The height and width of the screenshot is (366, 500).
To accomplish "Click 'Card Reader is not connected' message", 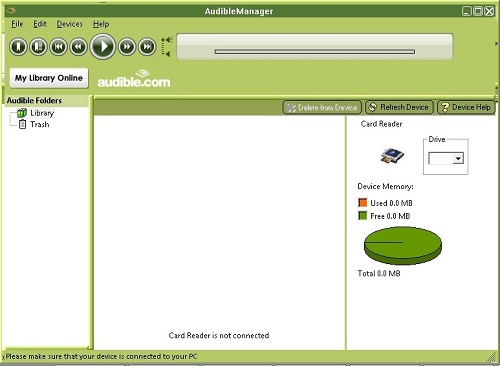I will (219, 335).
